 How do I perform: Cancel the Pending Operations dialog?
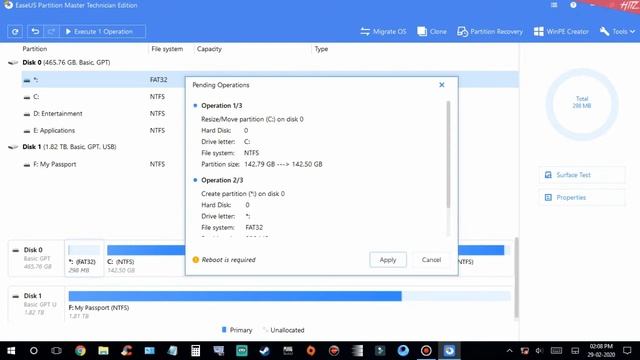pos(431,260)
